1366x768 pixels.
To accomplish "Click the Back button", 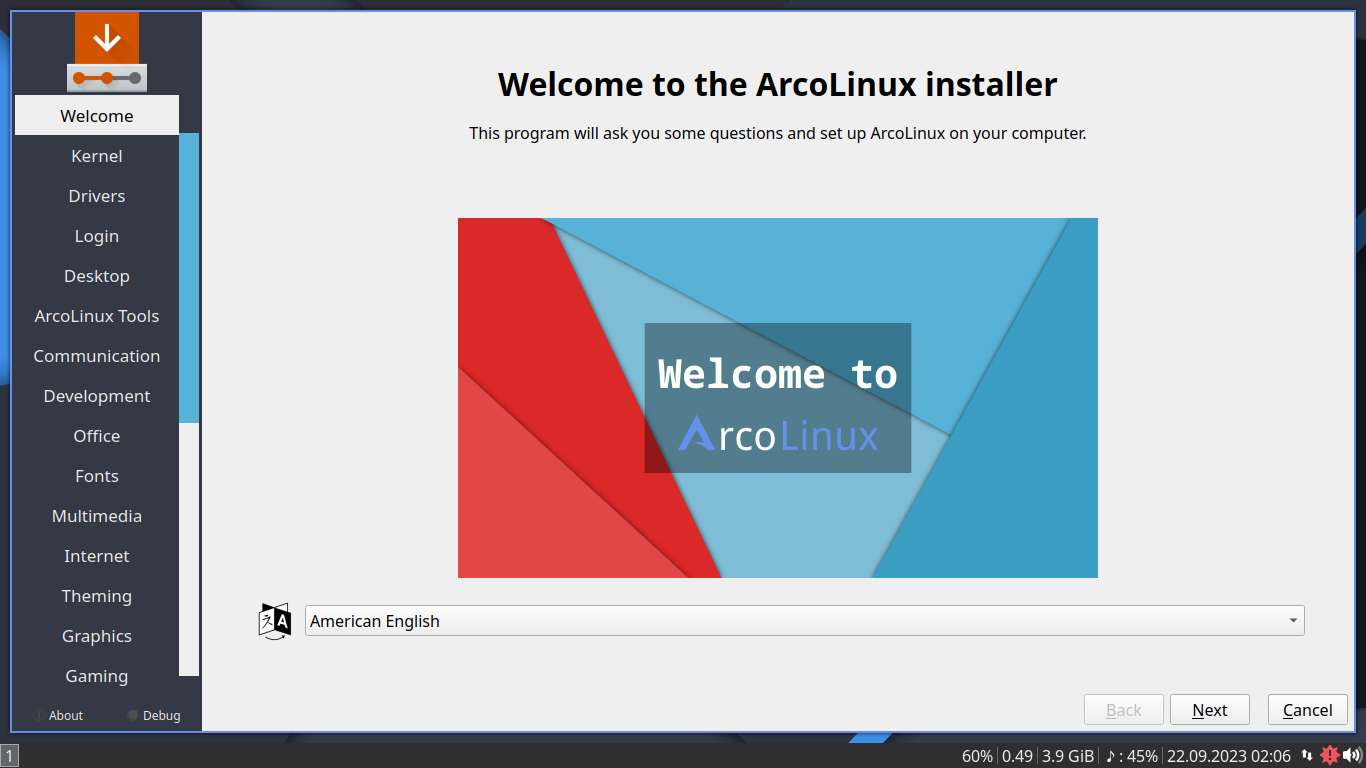I will pos(1124,710).
